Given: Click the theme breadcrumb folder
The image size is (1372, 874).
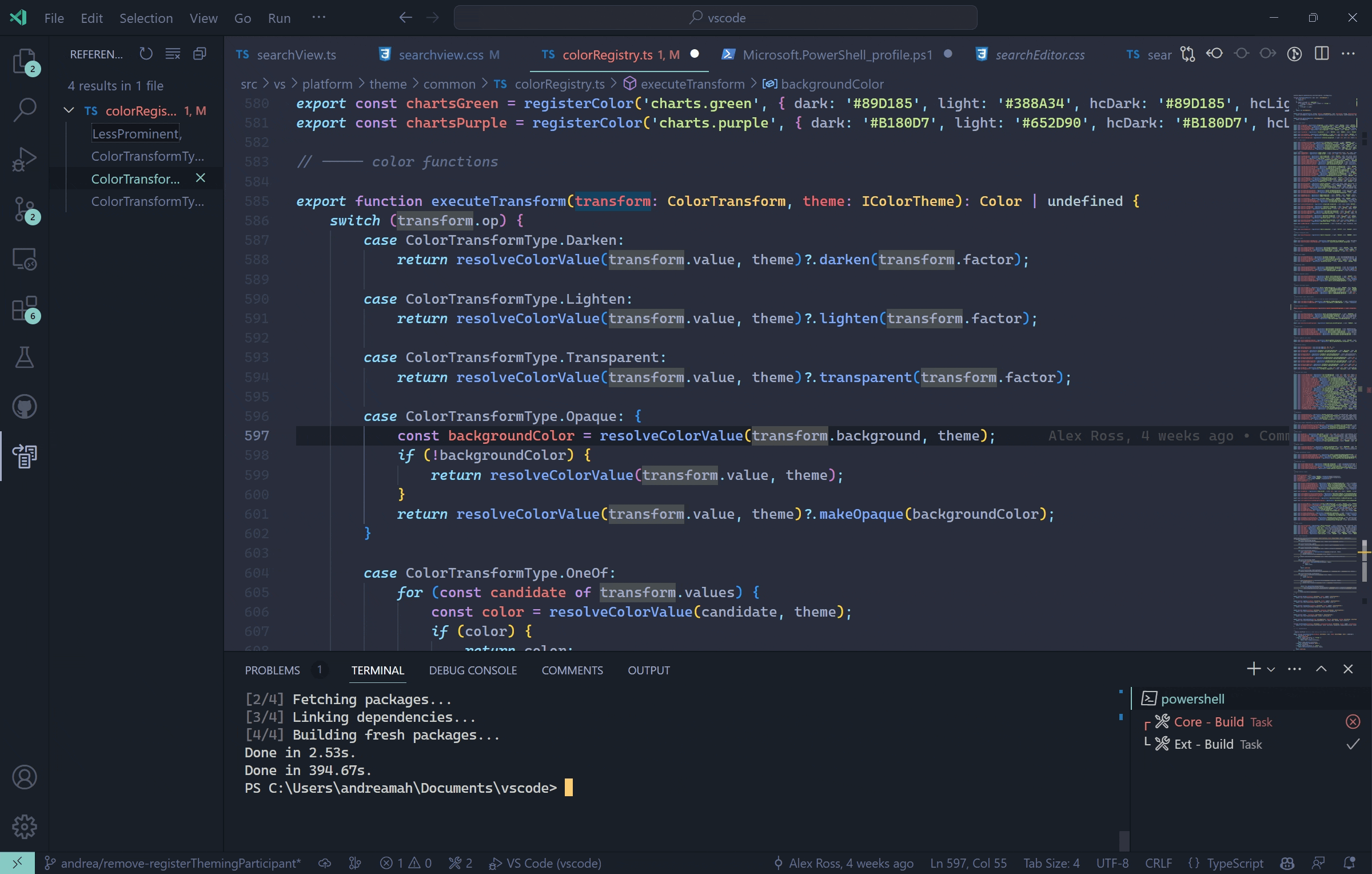Looking at the screenshot, I should (x=388, y=84).
